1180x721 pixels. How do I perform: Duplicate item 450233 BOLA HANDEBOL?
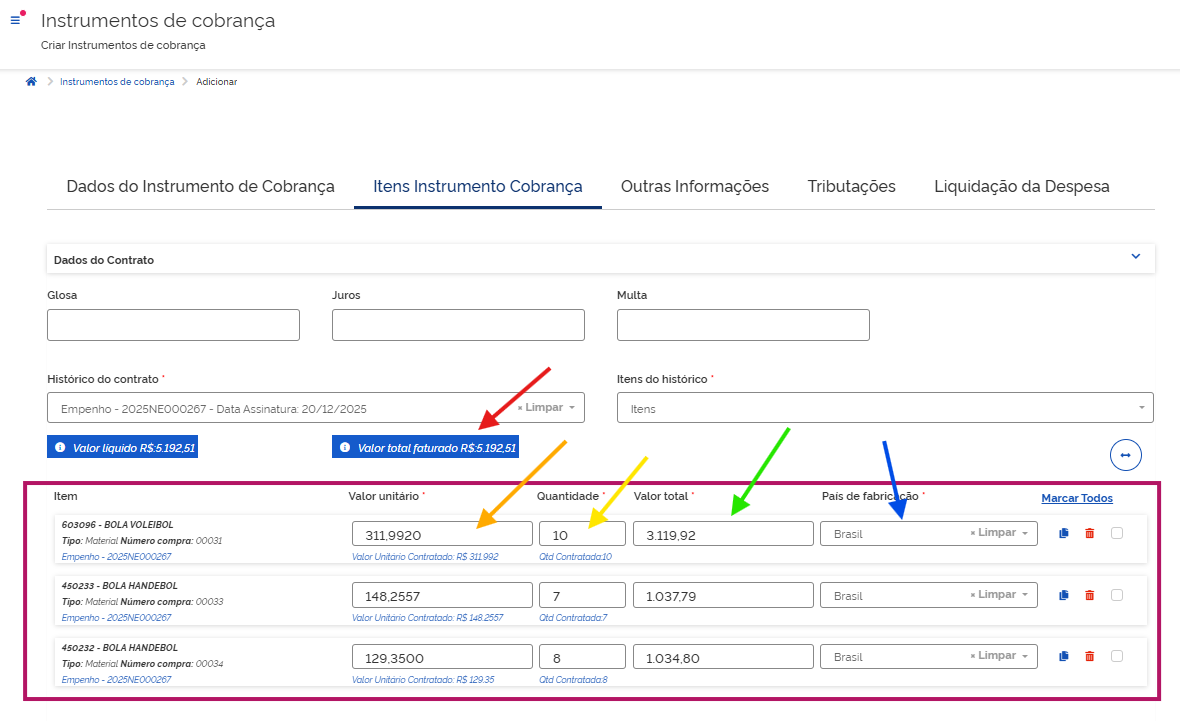point(1064,595)
